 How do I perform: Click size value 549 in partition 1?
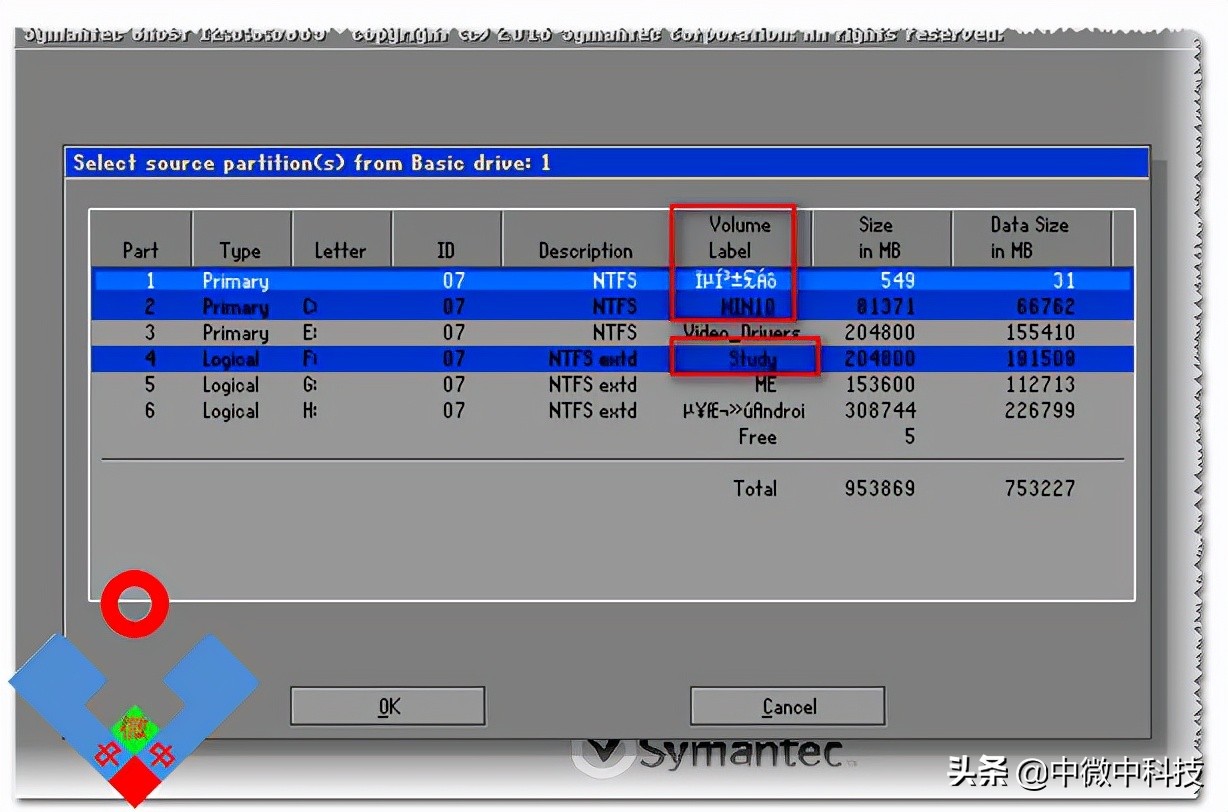(x=897, y=281)
